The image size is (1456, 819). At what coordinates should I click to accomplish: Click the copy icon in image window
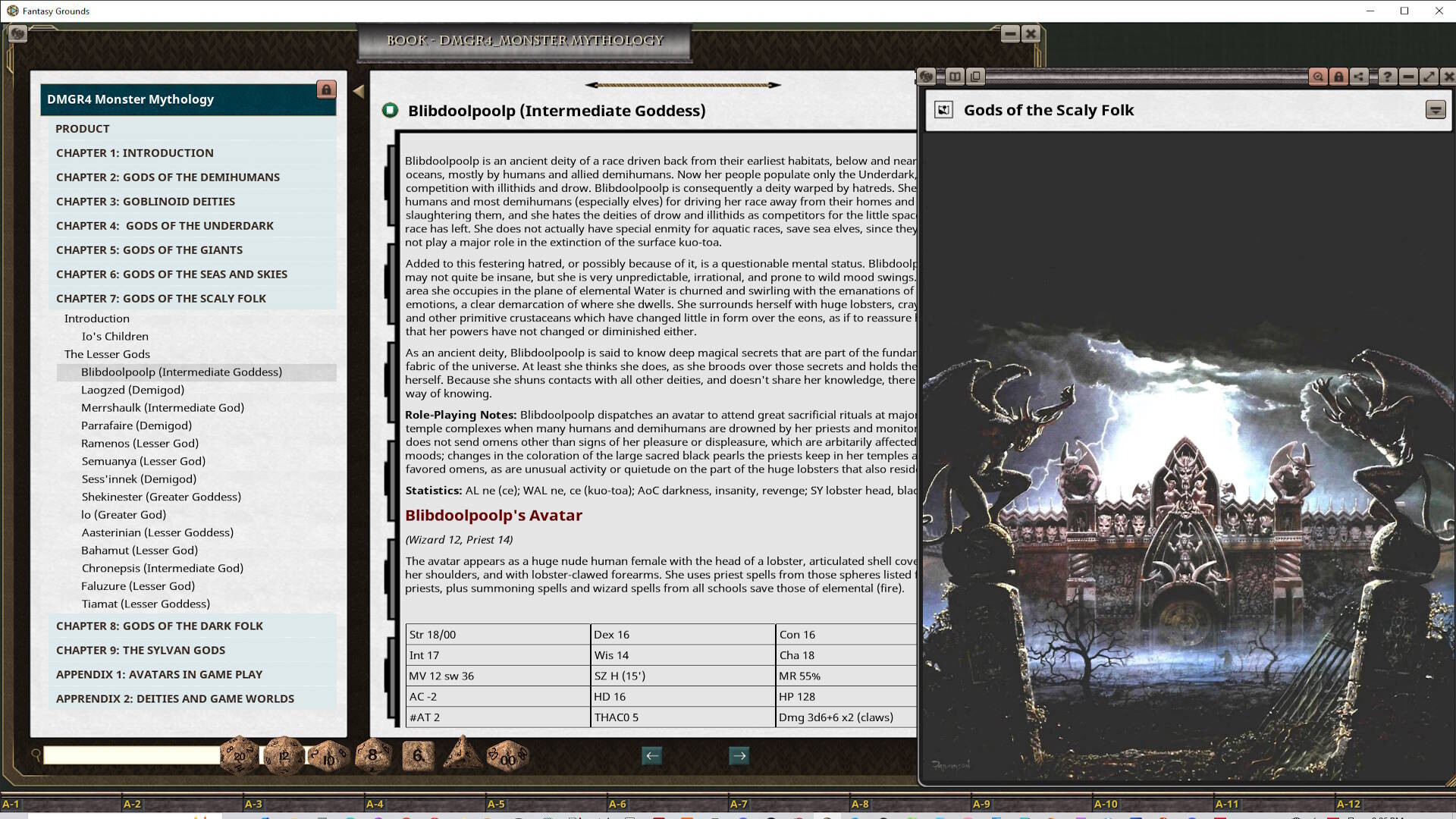click(976, 77)
